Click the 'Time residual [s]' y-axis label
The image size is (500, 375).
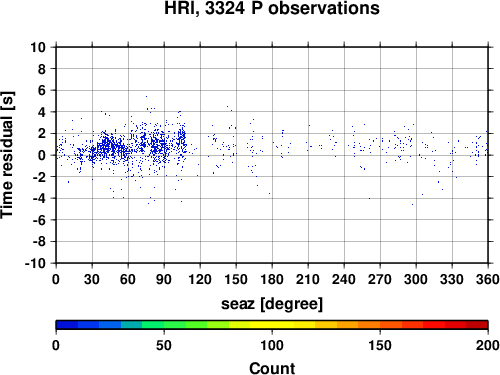[x=8, y=155]
